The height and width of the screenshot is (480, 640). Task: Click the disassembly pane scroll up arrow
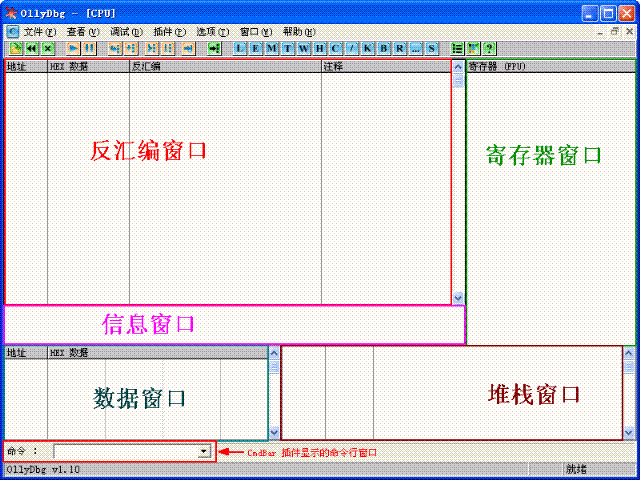point(458,67)
